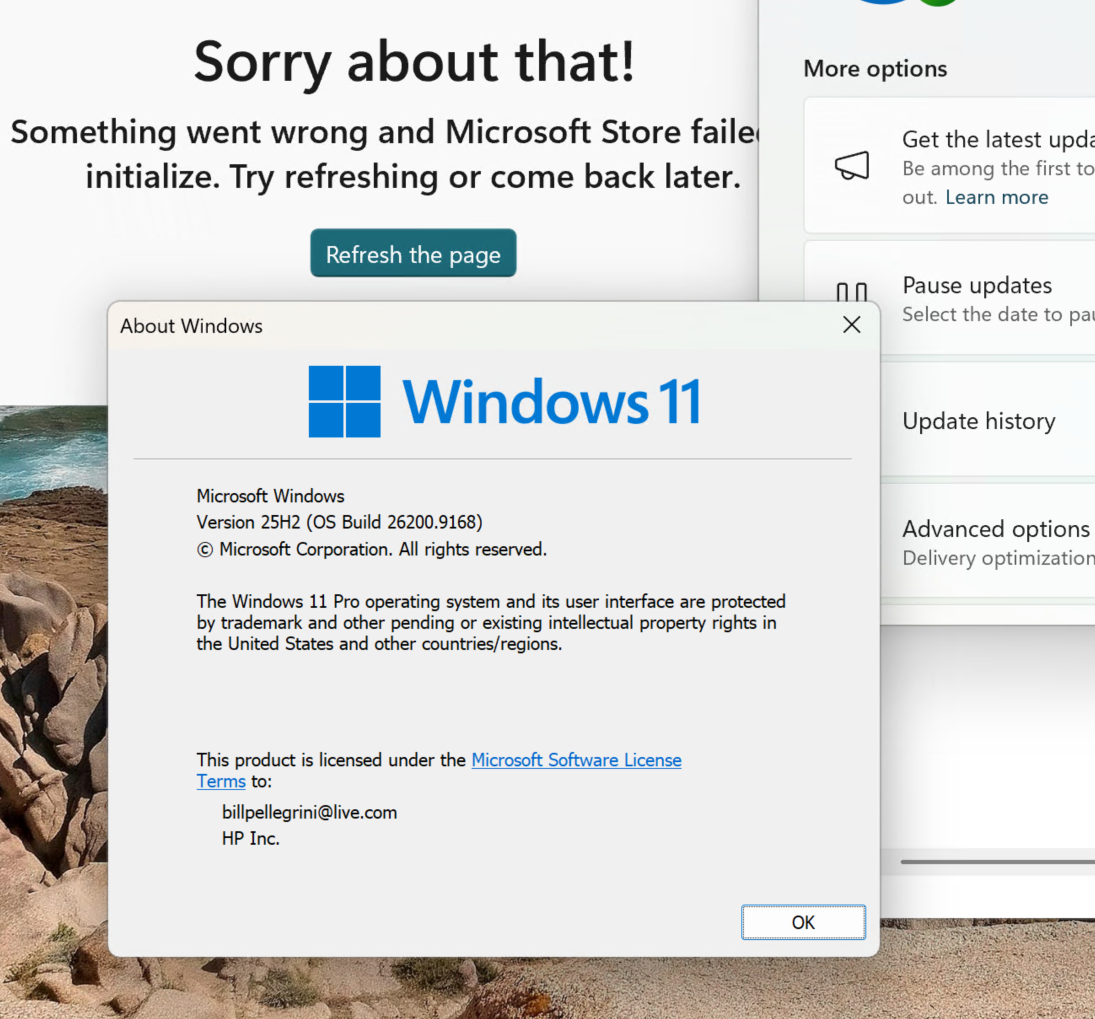The height and width of the screenshot is (1019, 1095).
Task: Click the About Windows title bar text
Action: click(x=191, y=326)
